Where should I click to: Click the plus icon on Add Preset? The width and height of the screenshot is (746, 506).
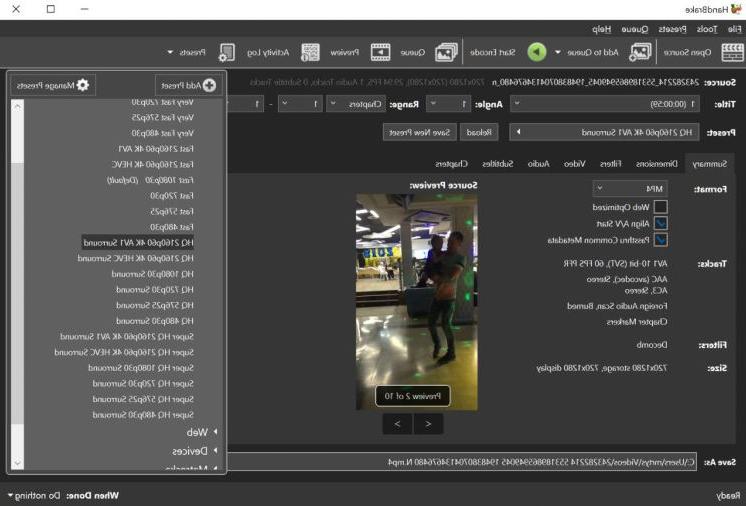pyautogui.click(x=209, y=86)
